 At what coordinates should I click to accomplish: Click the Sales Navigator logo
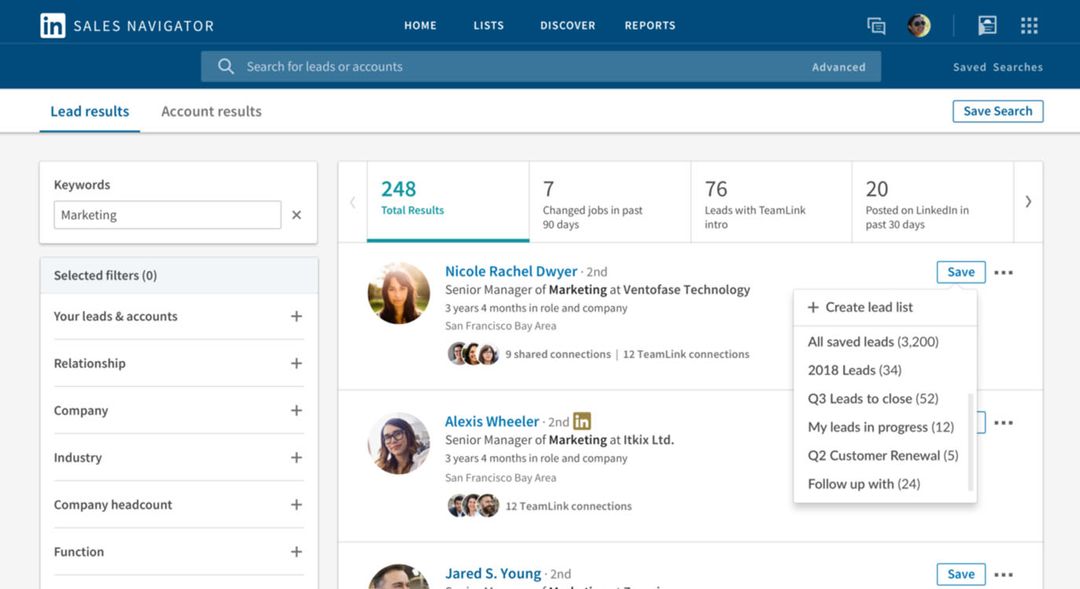click(125, 24)
